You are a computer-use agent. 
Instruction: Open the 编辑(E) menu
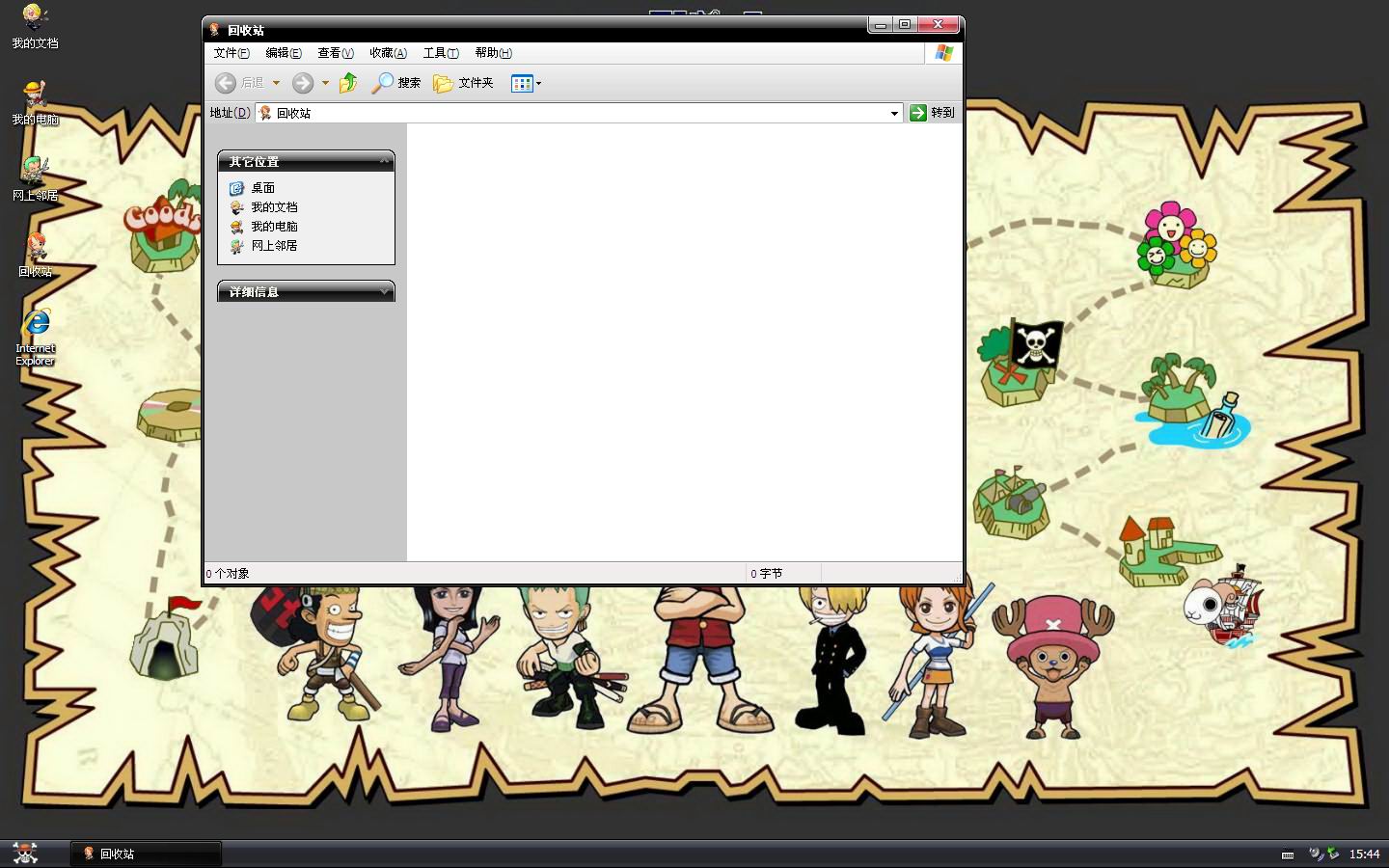[x=284, y=53]
